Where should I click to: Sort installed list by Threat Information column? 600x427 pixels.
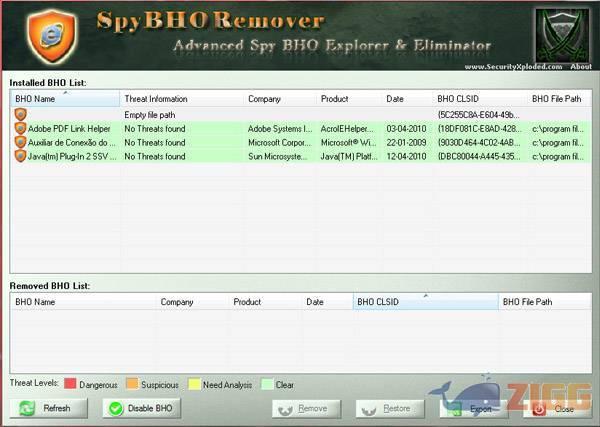[x=182, y=100]
